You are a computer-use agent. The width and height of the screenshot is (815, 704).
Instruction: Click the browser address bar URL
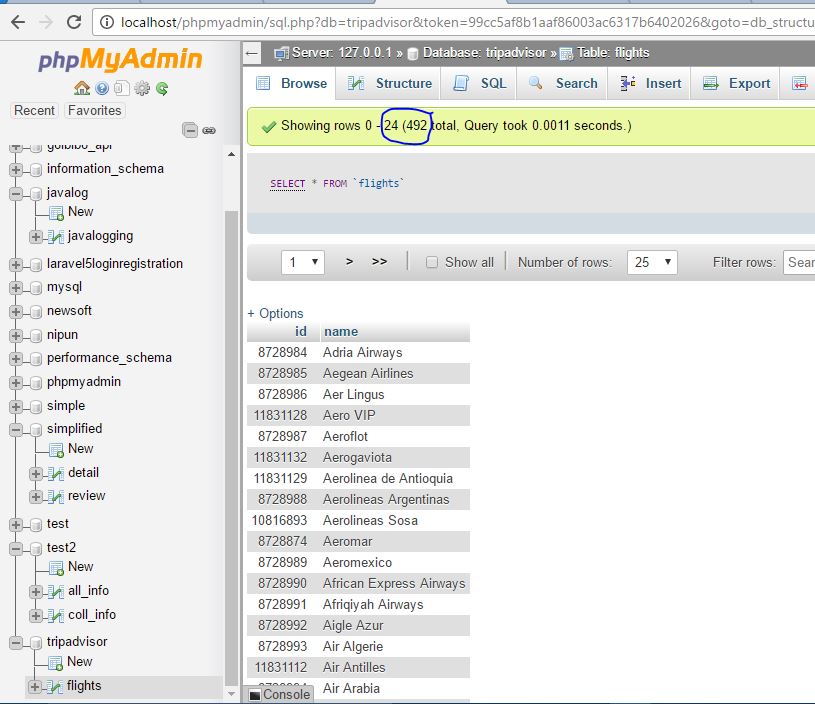pos(467,22)
